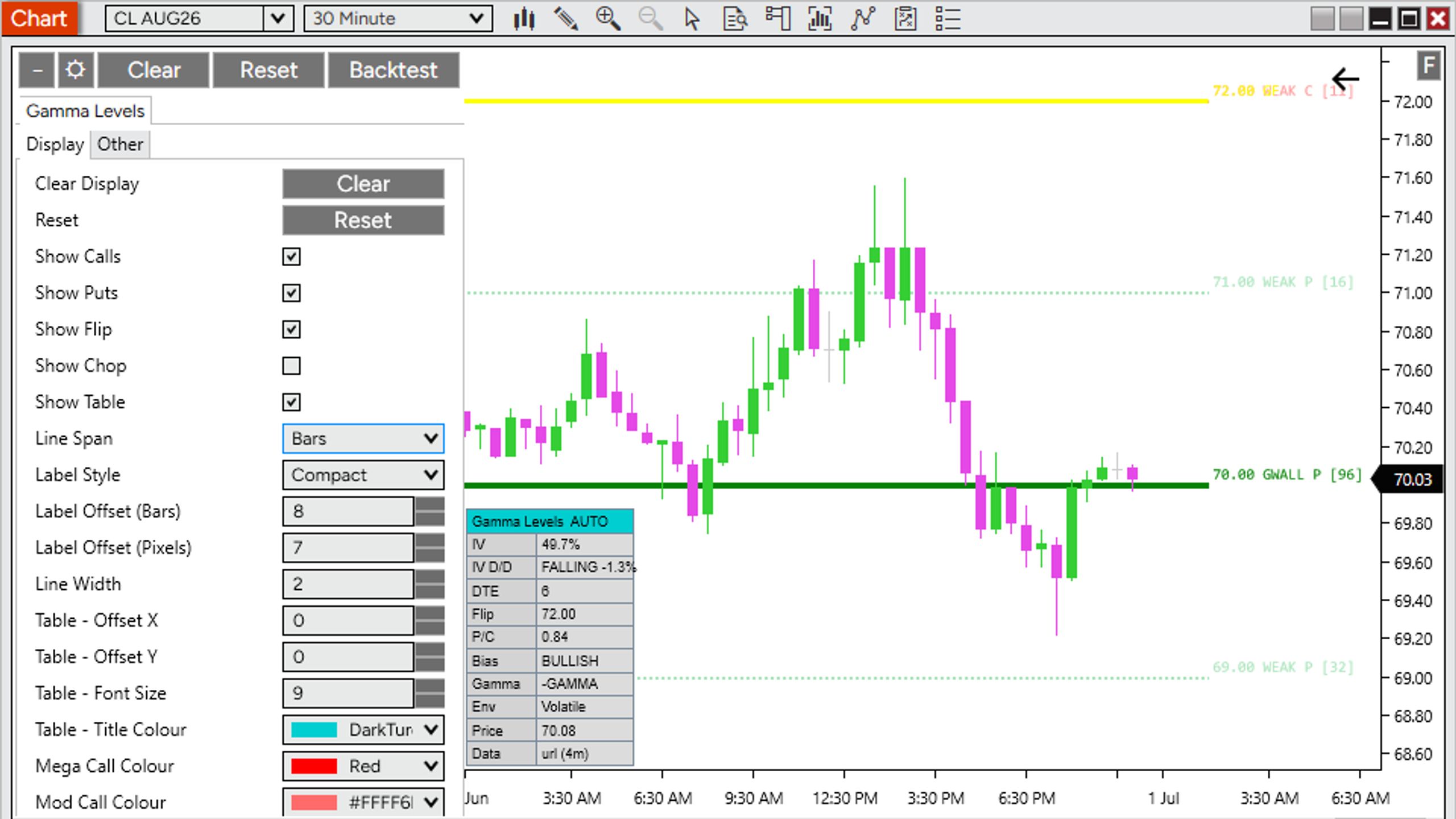Click the zoom in magnifier icon

point(607,19)
